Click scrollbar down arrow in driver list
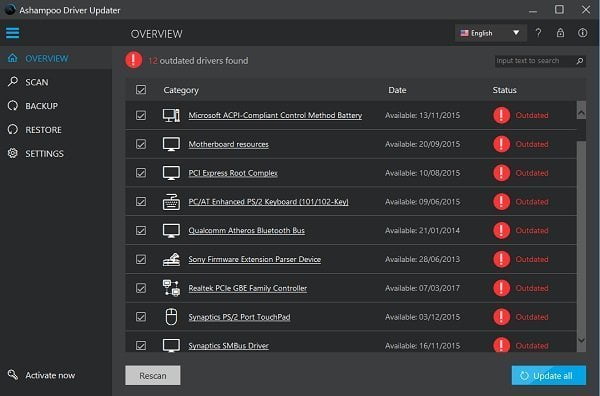Viewport: 600px width, 396px height. point(581,340)
